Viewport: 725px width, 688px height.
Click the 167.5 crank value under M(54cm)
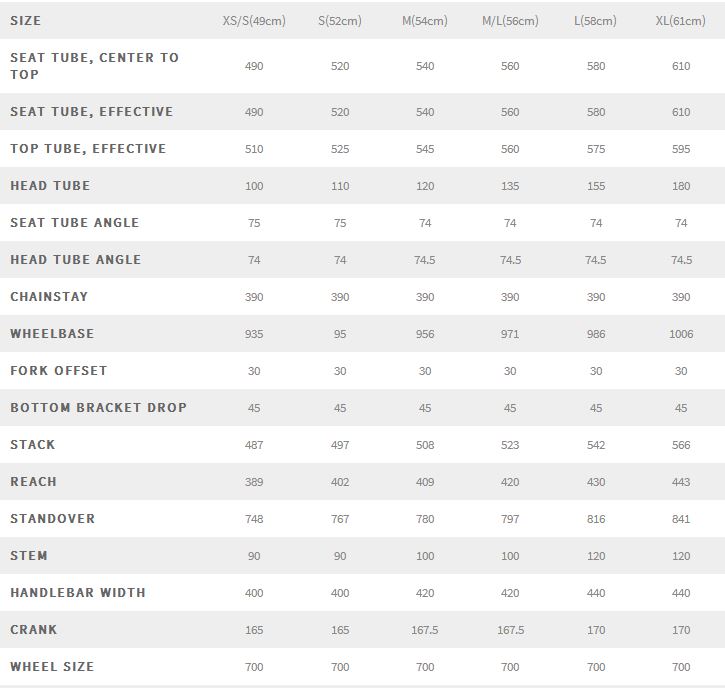[x=425, y=630]
